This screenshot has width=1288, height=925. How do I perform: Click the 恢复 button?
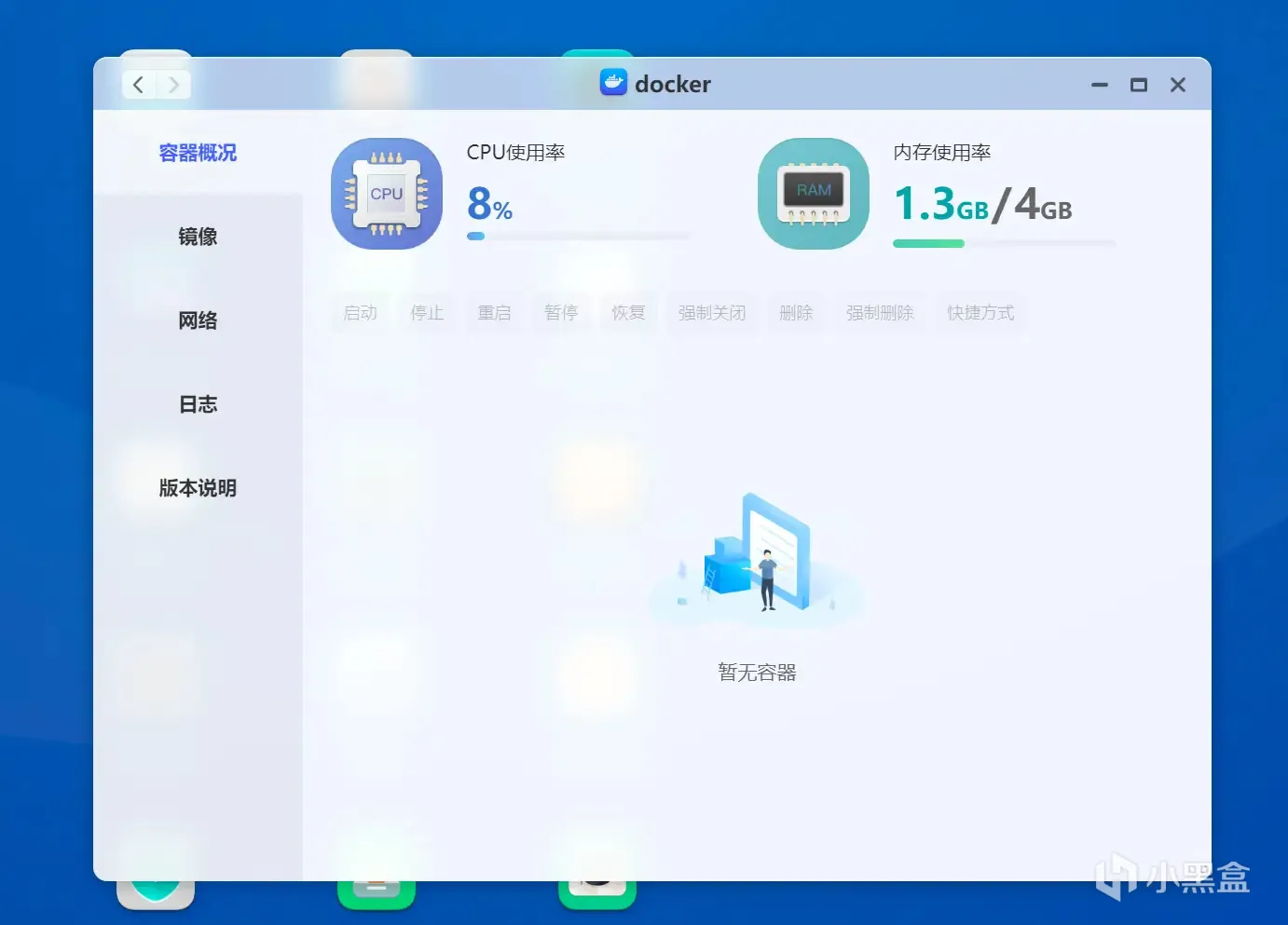pyautogui.click(x=629, y=313)
